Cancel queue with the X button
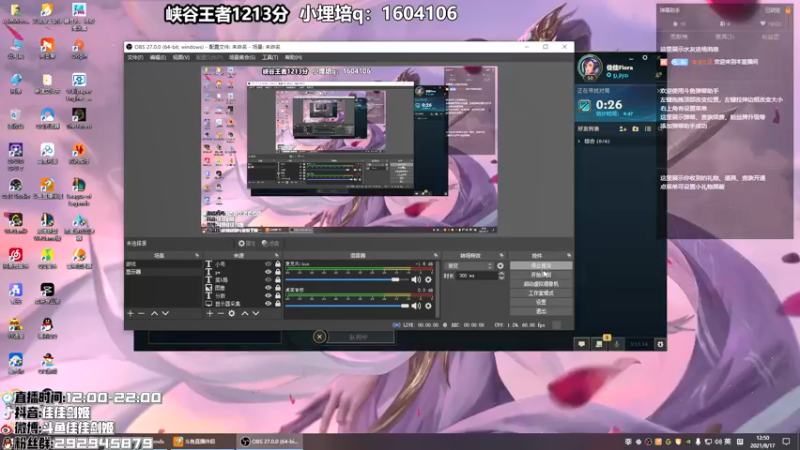 point(319,337)
